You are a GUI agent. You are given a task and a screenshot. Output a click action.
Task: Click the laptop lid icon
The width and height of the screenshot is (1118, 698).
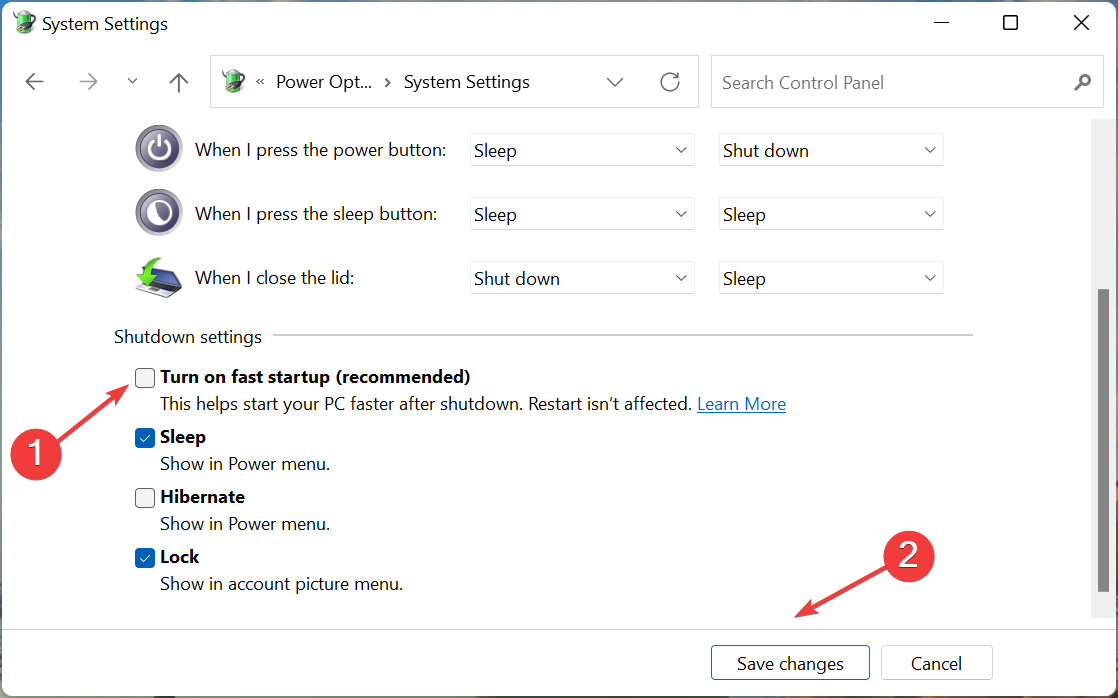pos(158,277)
